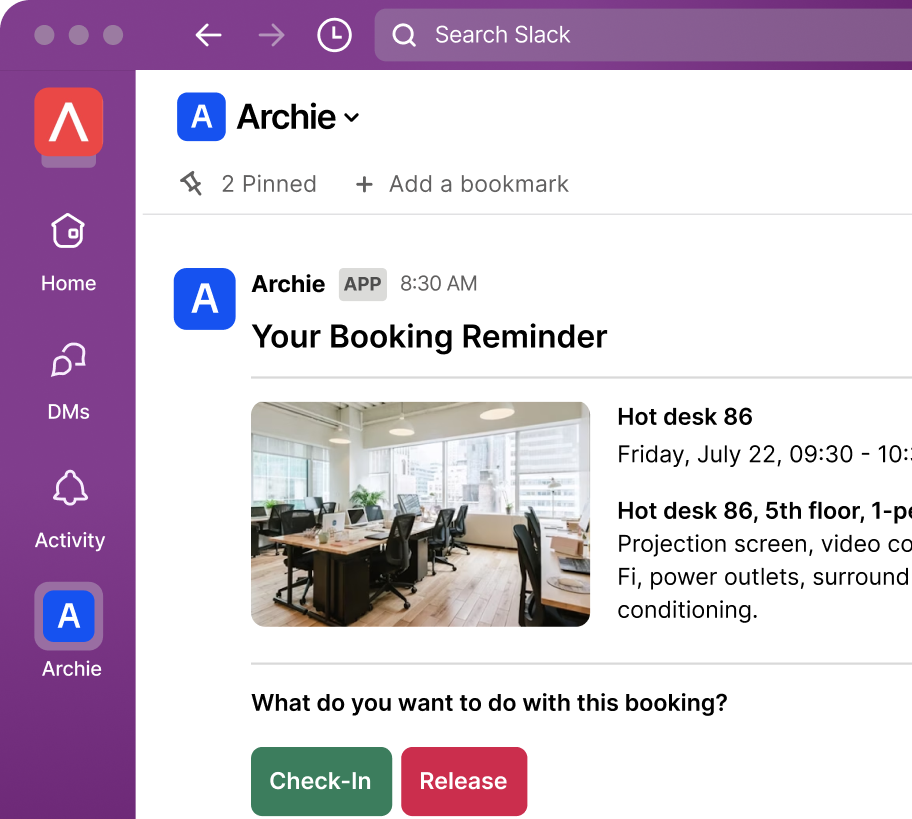Open Activity bell in sidebar
The image size is (912, 819).
[x=69, y=508]
